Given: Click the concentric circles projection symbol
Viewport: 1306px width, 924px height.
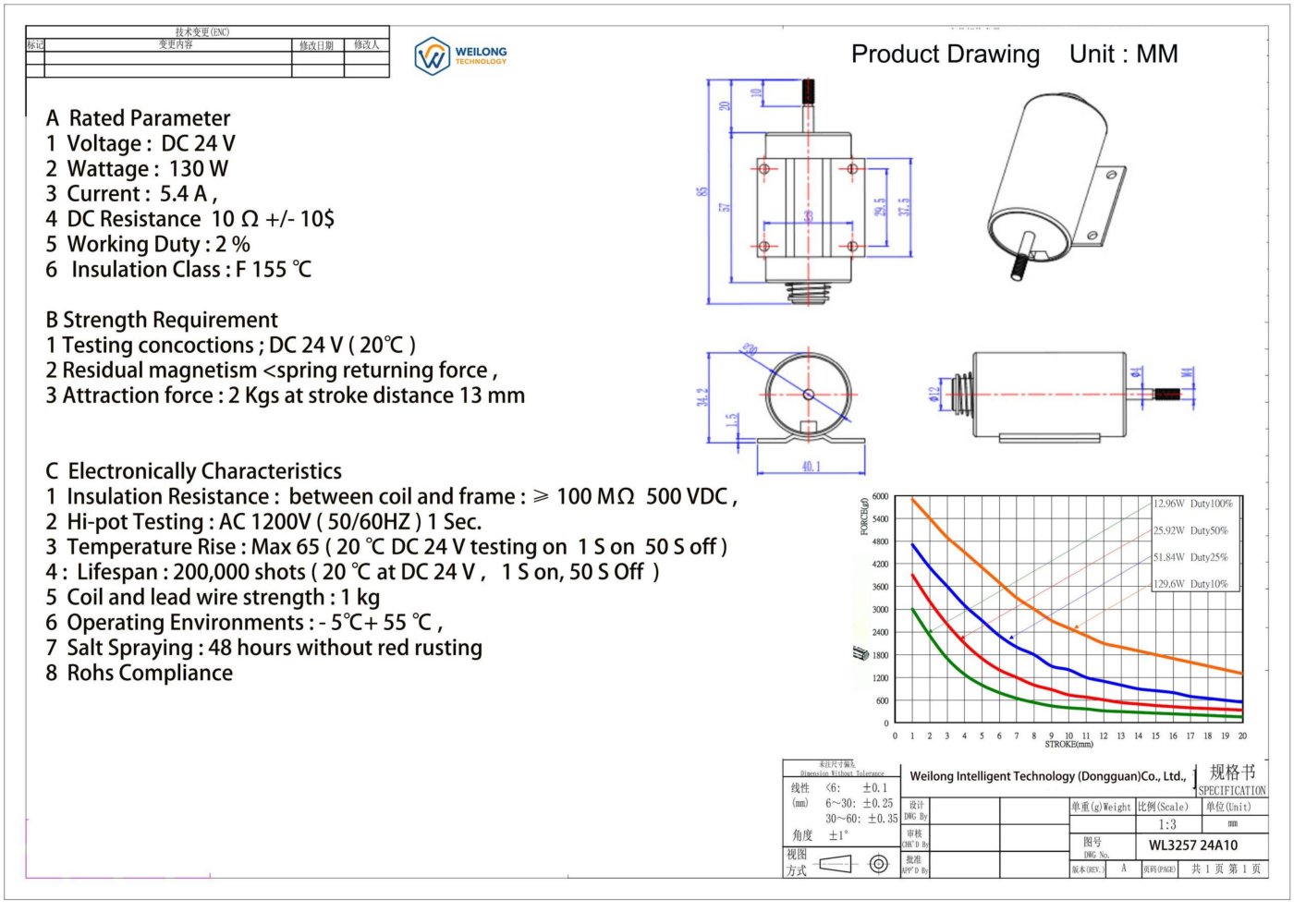Looking at the screenshot, I should coord(879,864).
